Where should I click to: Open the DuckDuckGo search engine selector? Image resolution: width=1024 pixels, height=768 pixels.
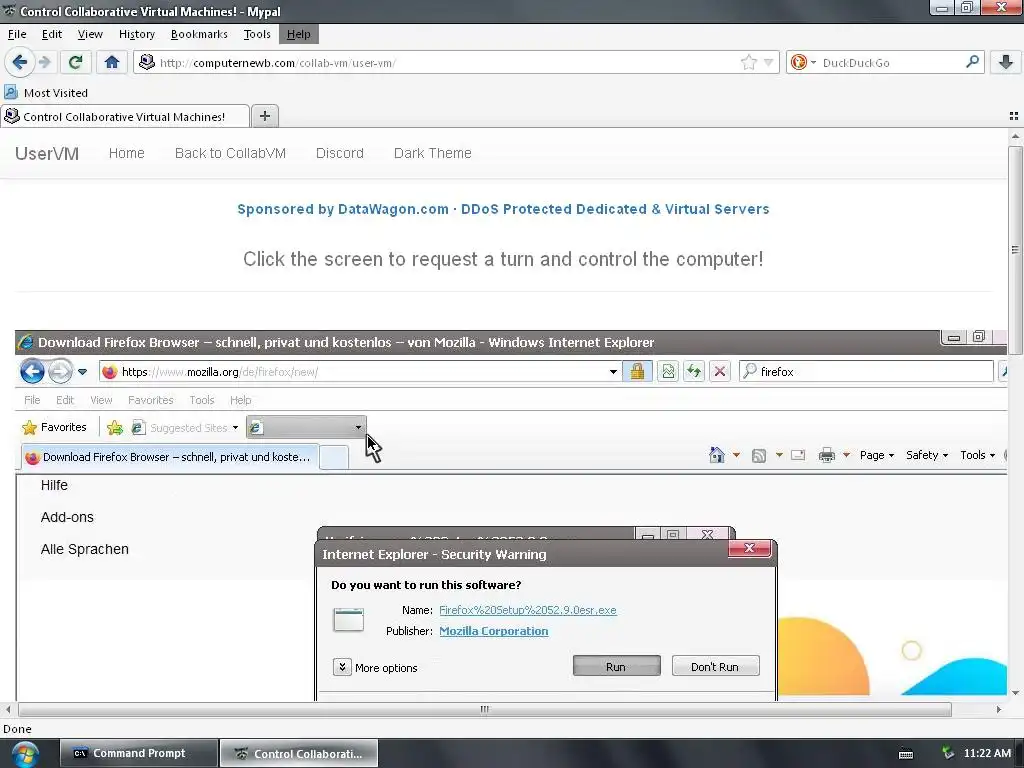click(x=803, y=63)
